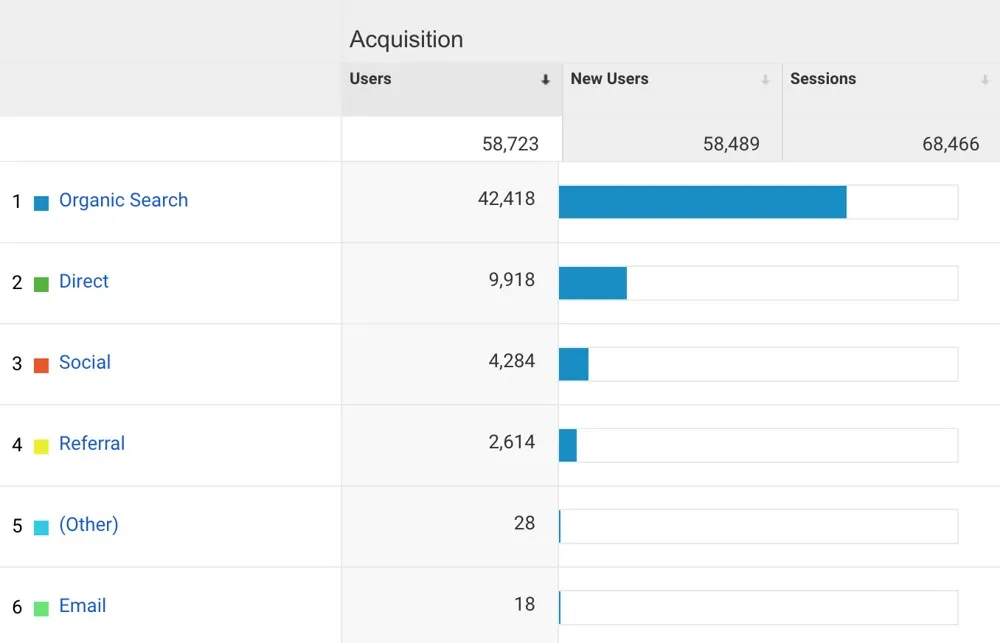This screenshot has width=1000, height=643.
Task: Click the sort arrow on the Sessions column
Action: click(984, 78)
